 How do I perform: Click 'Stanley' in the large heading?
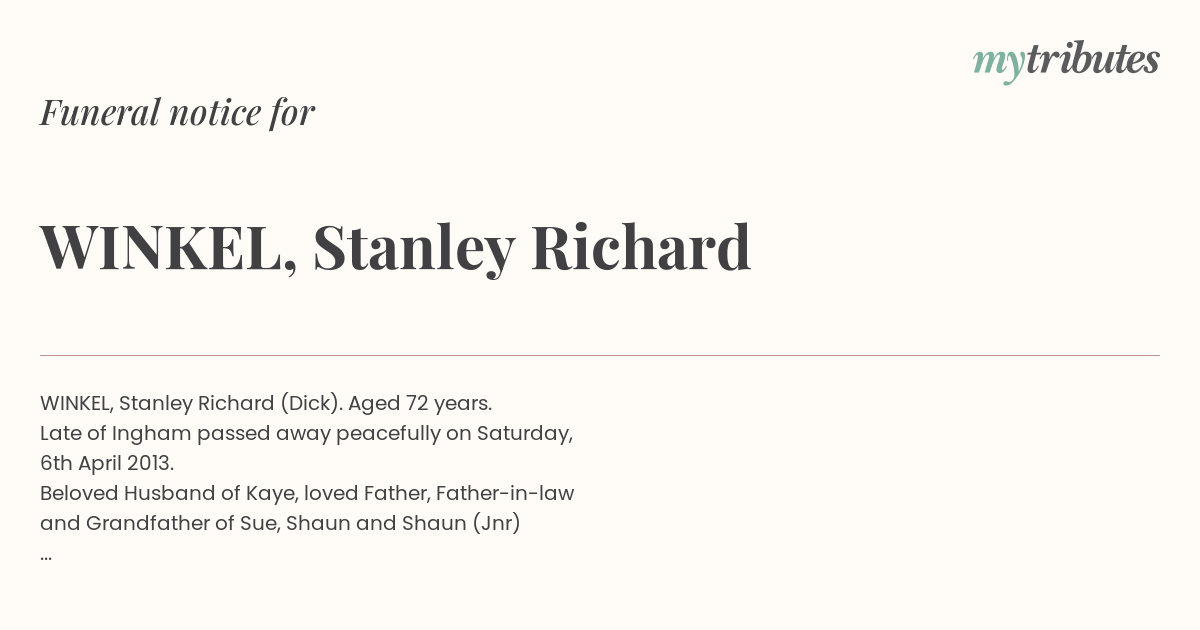(x=414, y=248)
